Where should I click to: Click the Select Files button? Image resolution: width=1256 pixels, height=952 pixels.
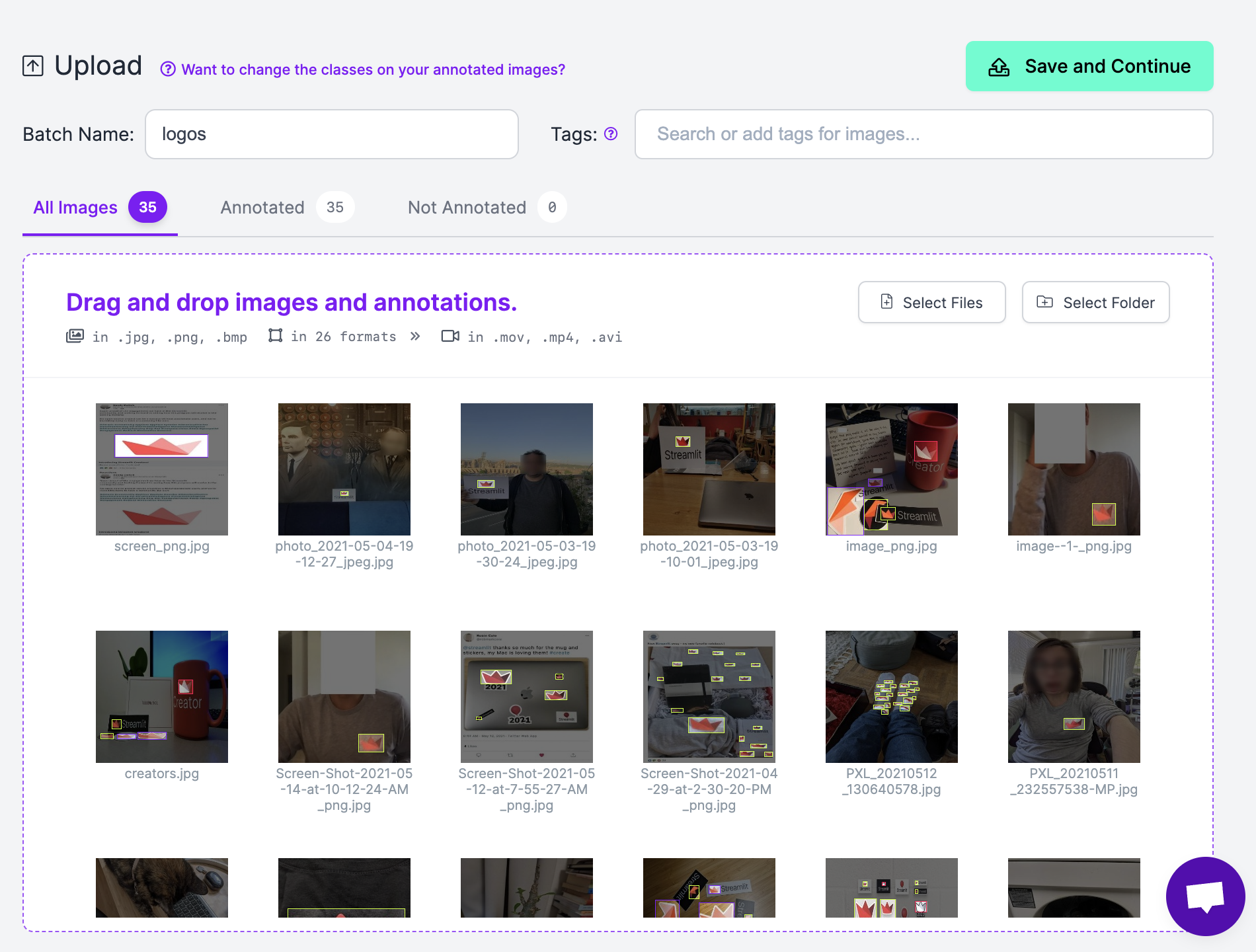[x=931, y=302]
